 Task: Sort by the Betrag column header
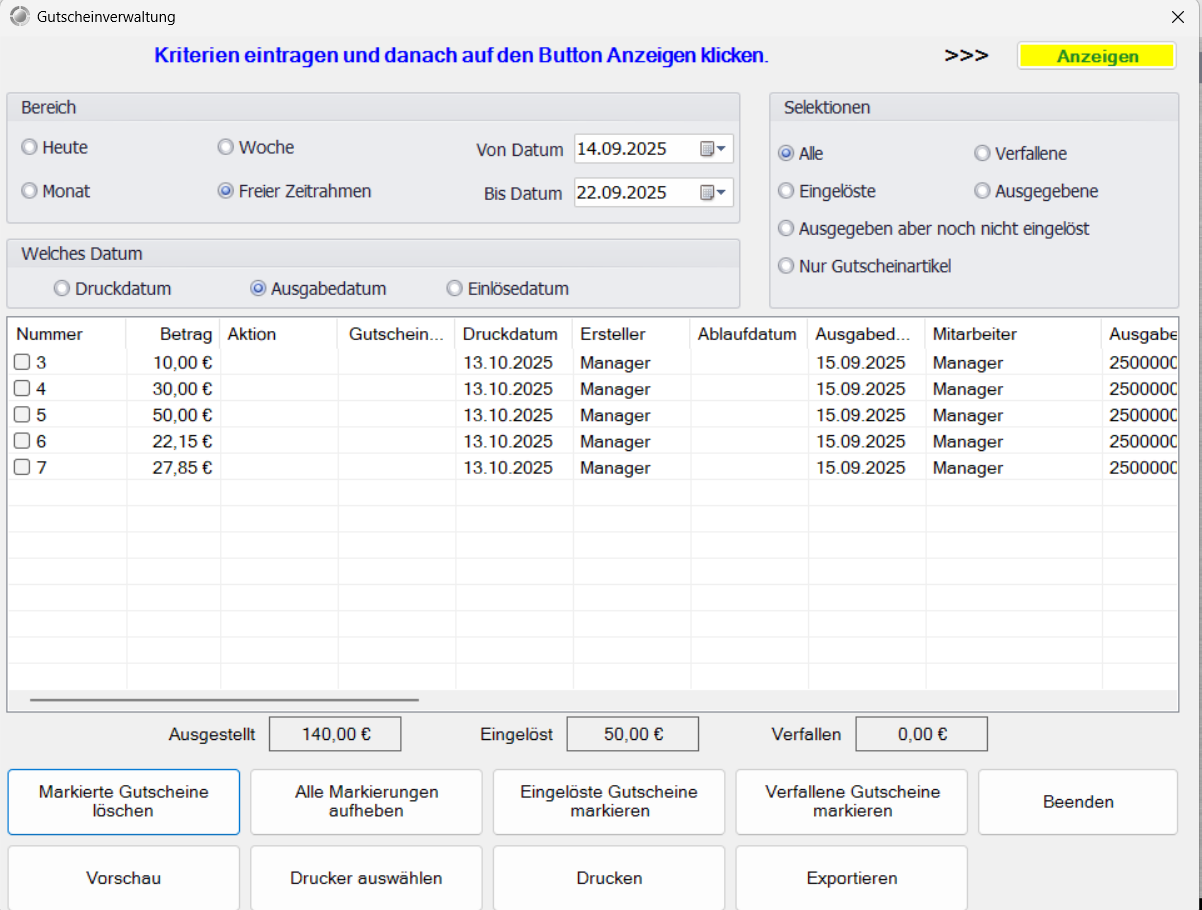coord(173,334)
